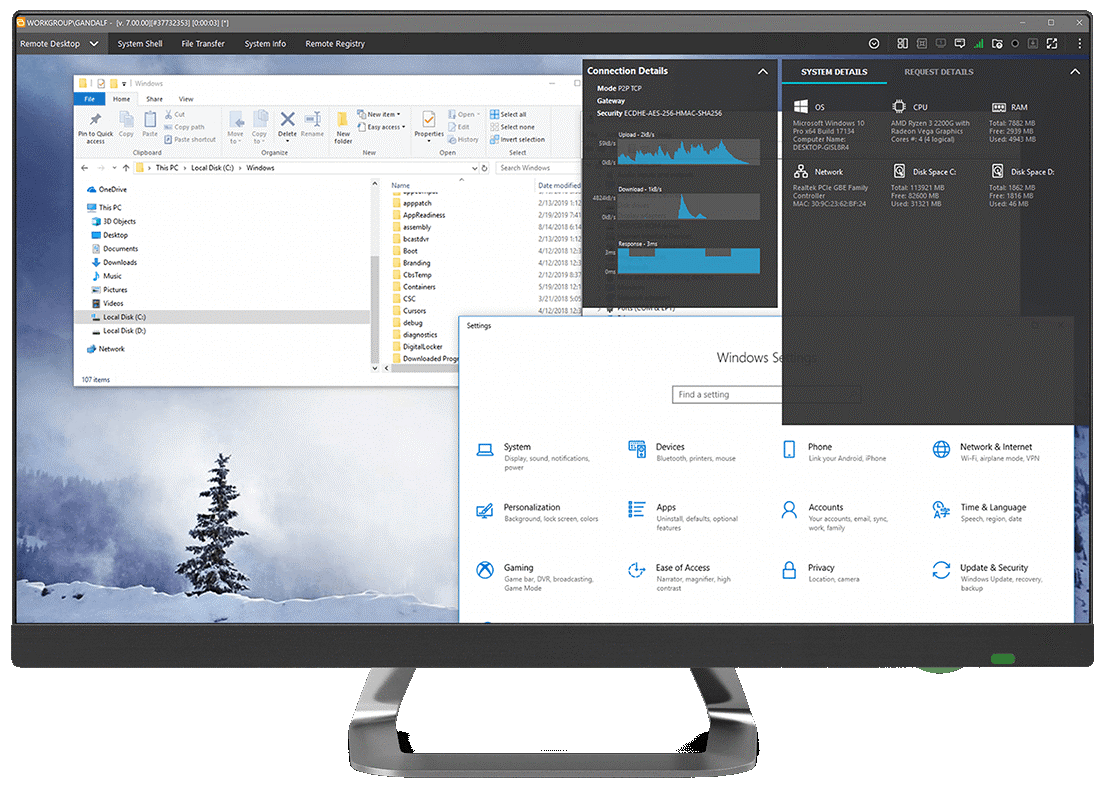The width and height of the screenshot is (1107, 803).
Task: Click the Explorer up arrow
Action: [x=126, y=168]
